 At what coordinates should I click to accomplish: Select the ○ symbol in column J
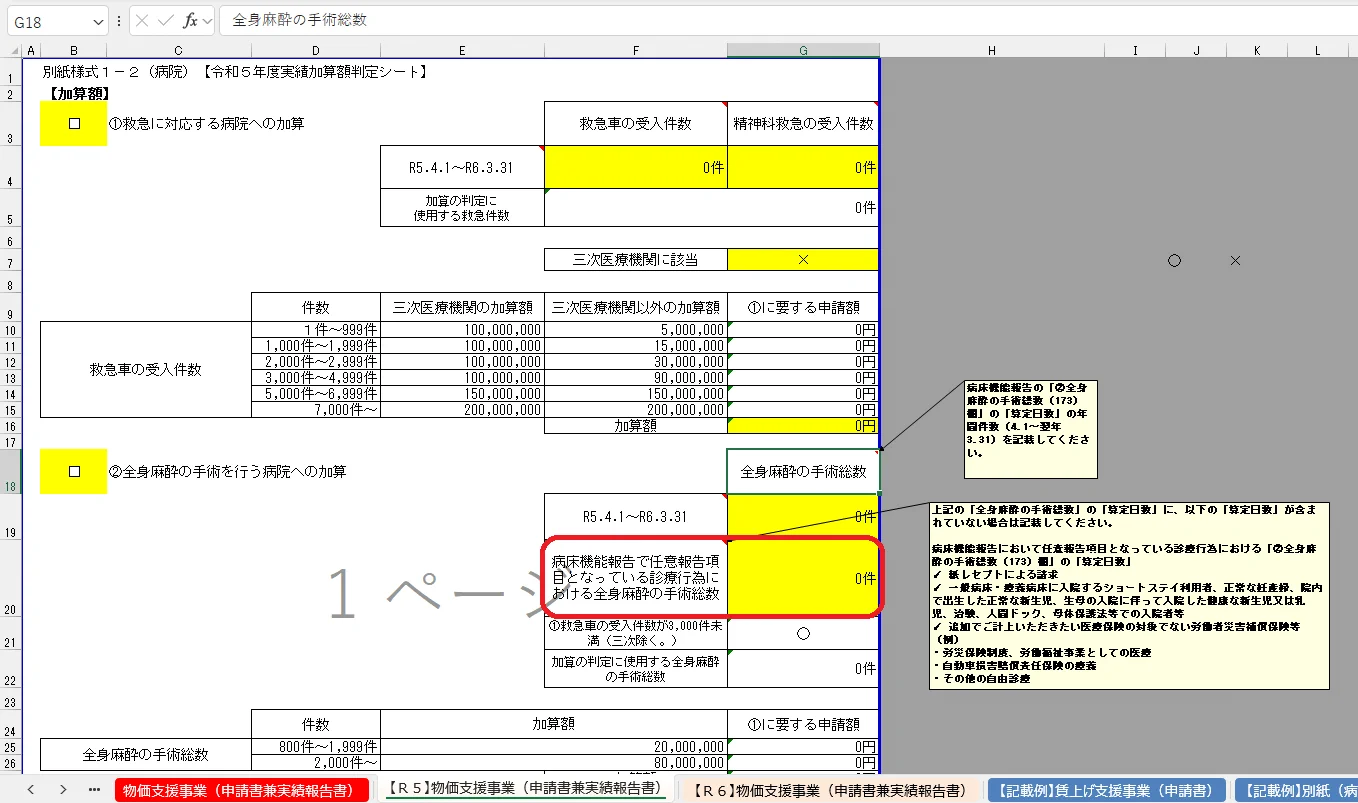[x=1174, y=260]
